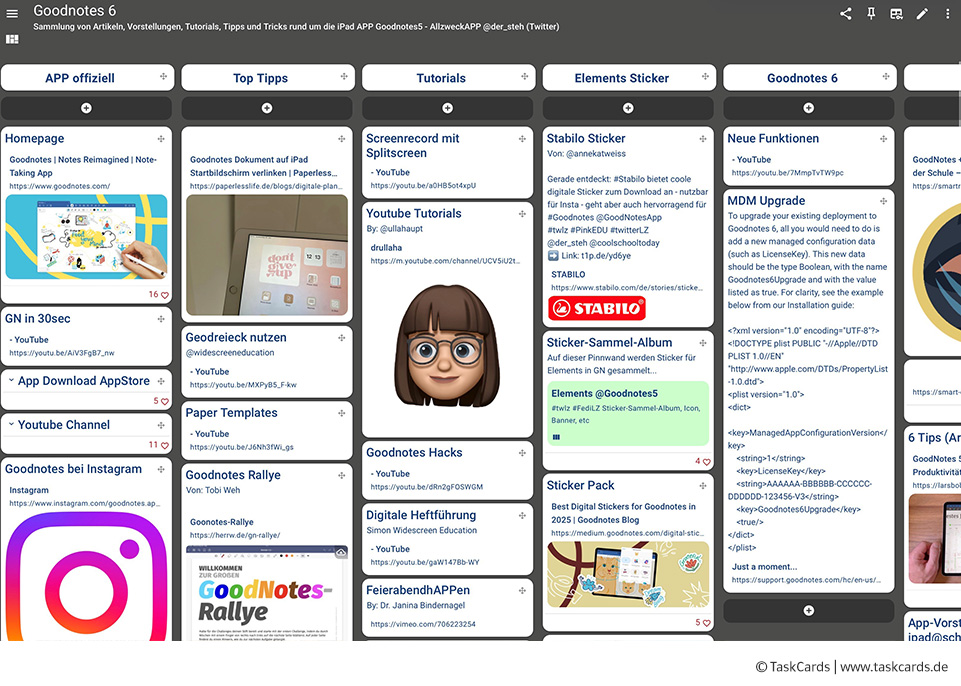Click the Homepage card preview image
Screen dimensions: 961x686
click(86, 237)
